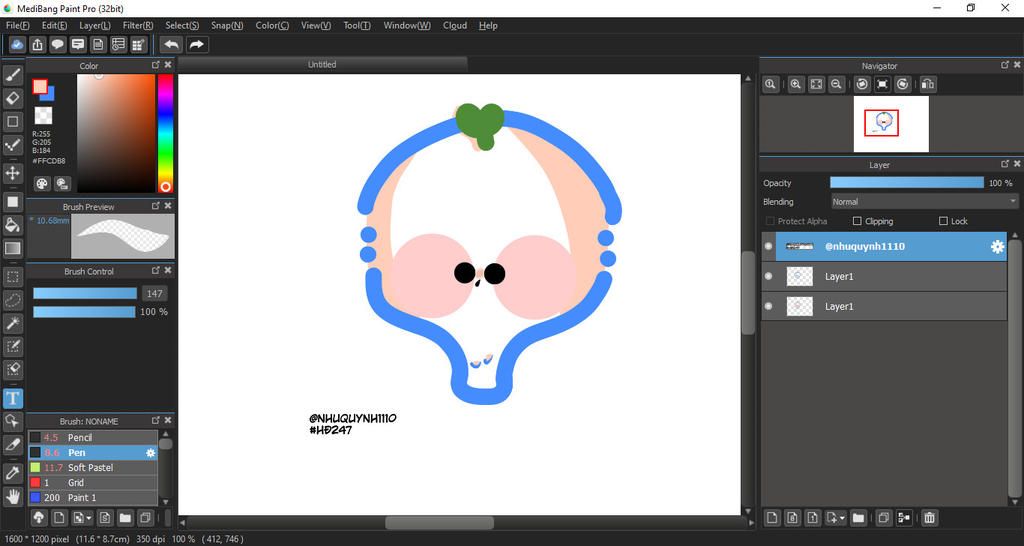
Task: Select the transparent color swatch
Action: 43,116
